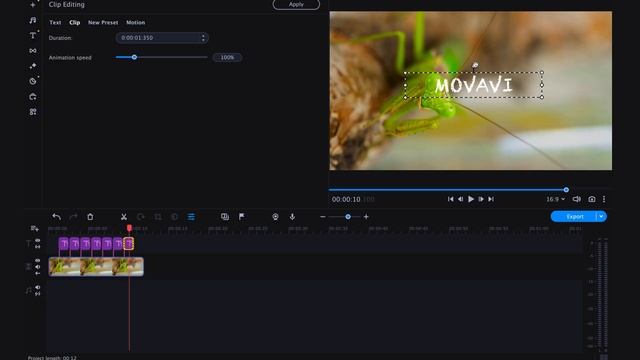Image resolution: width=640 pixels, height=360 pixels.
Task: Toggle the audio track link icon
Action: click(x=38, y=293)
